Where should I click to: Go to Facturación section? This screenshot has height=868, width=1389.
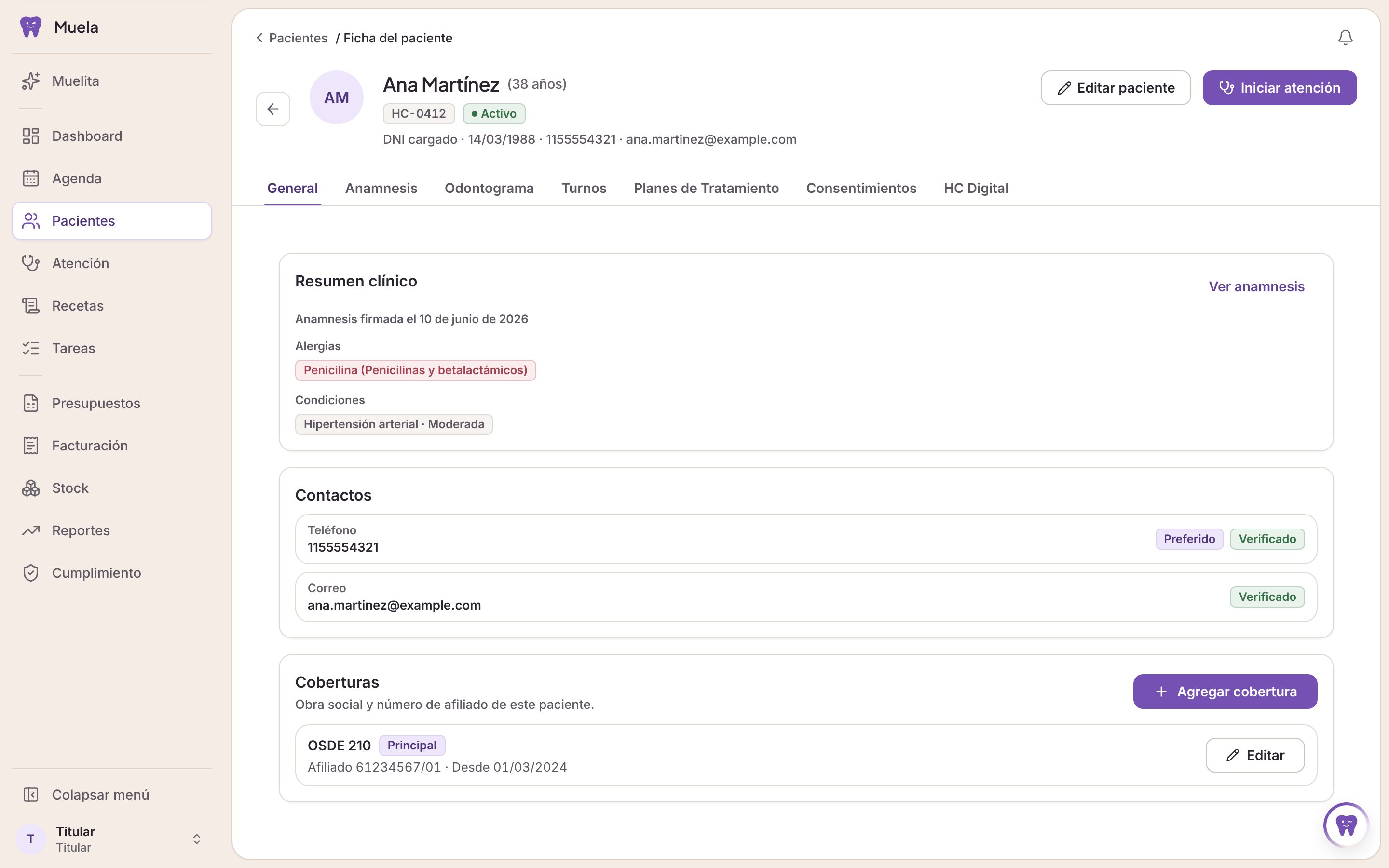tap(111, 446)
